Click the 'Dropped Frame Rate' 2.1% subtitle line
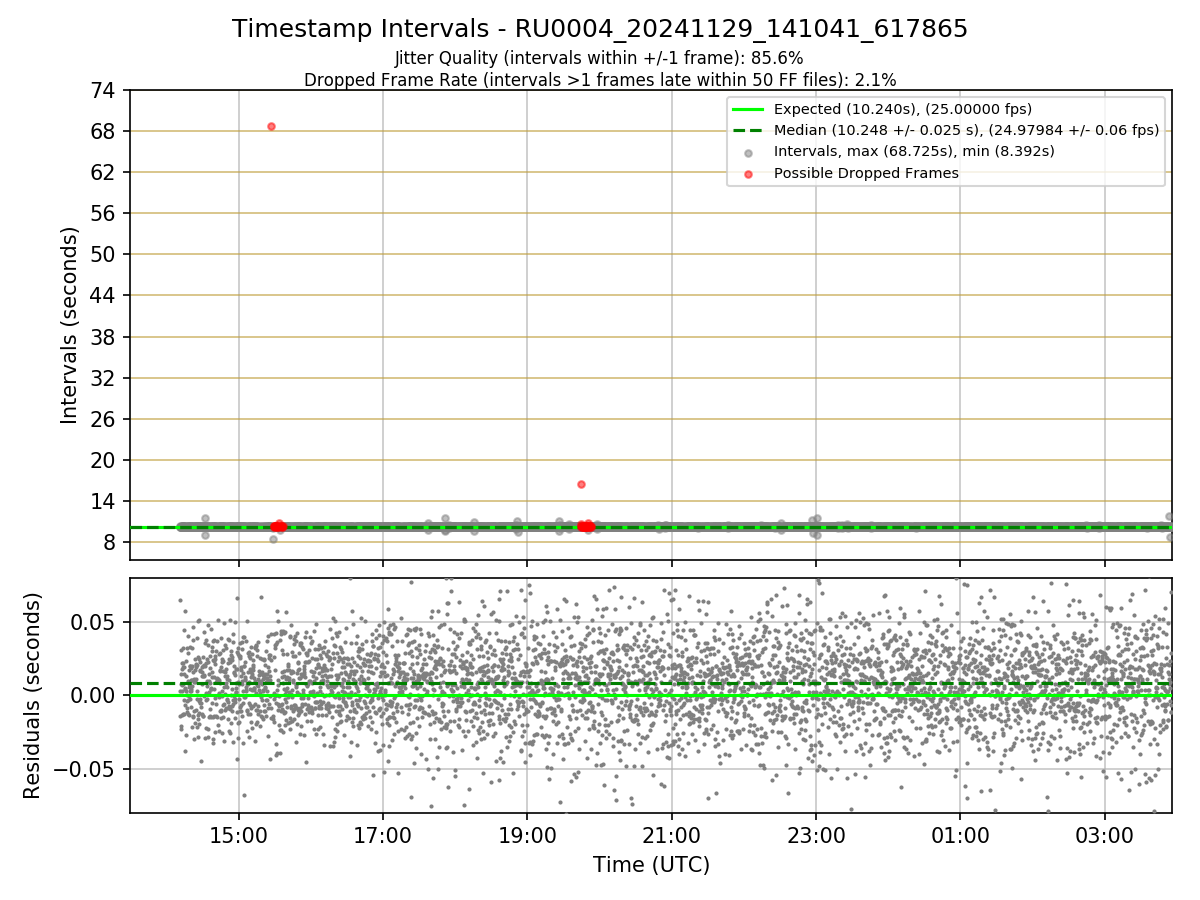The width and height of the screenshot is (1200, 900). 600,79
